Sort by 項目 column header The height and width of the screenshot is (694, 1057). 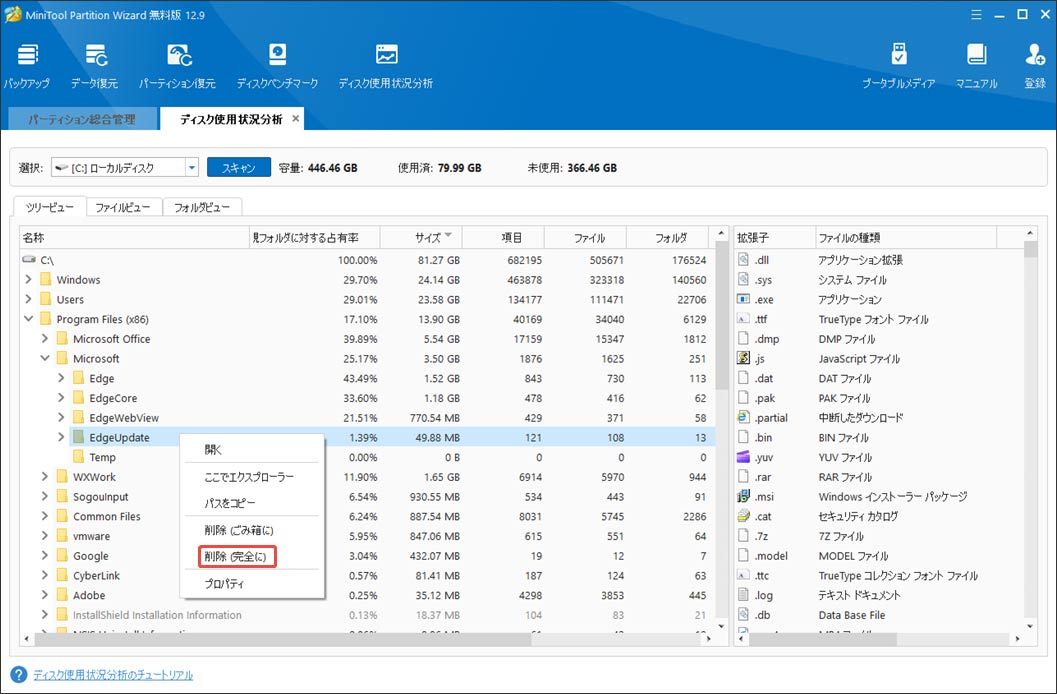coord(504,237)
